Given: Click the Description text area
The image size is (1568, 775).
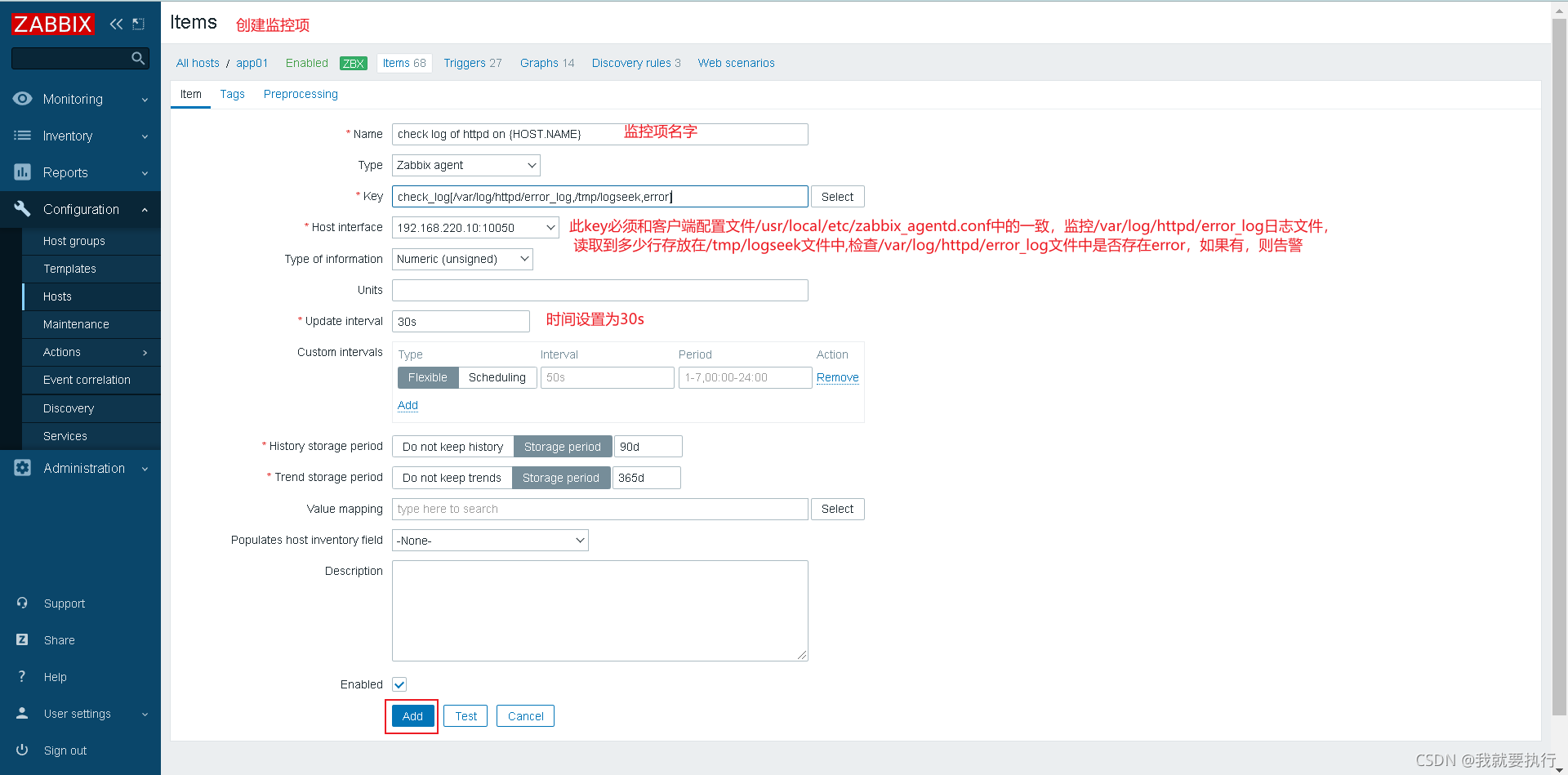Looking at the screenshot, I should pos(600,611).
